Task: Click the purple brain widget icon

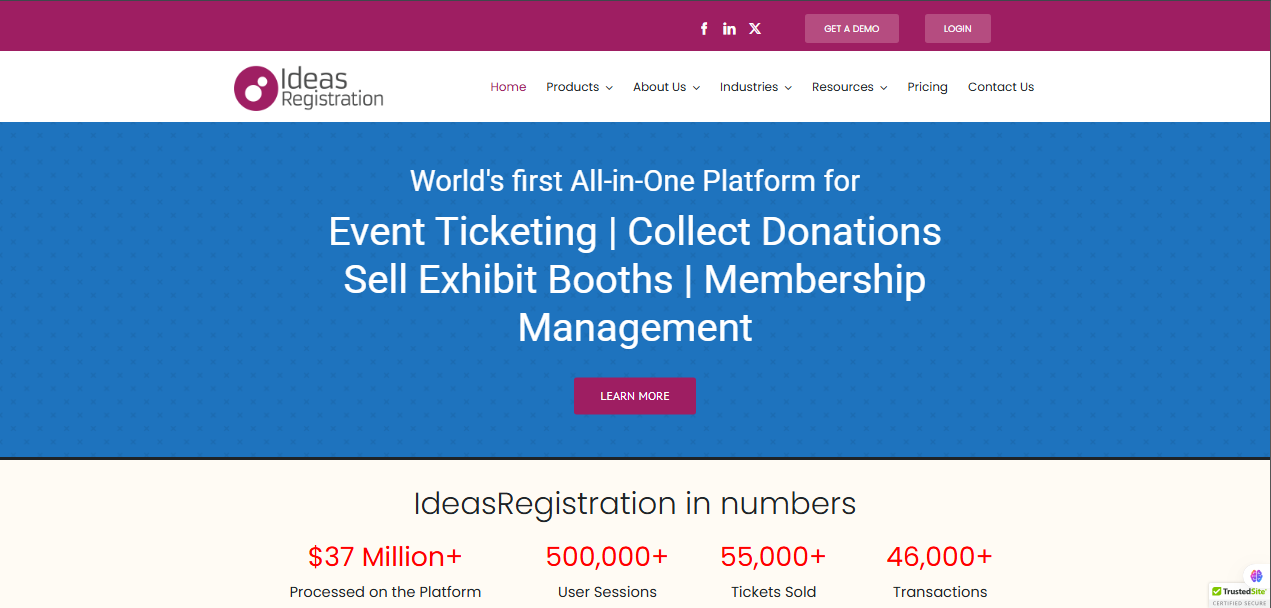Action: coord(1257,576)
